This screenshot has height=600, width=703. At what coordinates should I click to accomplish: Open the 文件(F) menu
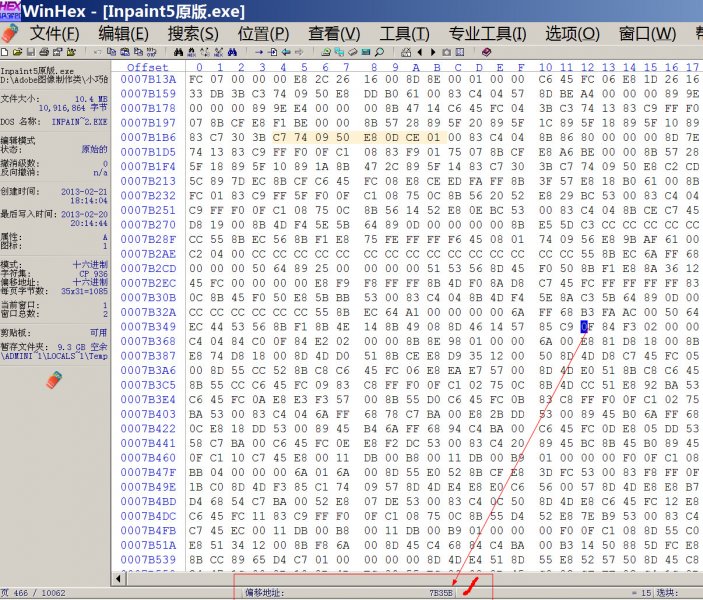pyautogui.click(x=55, y=34)
